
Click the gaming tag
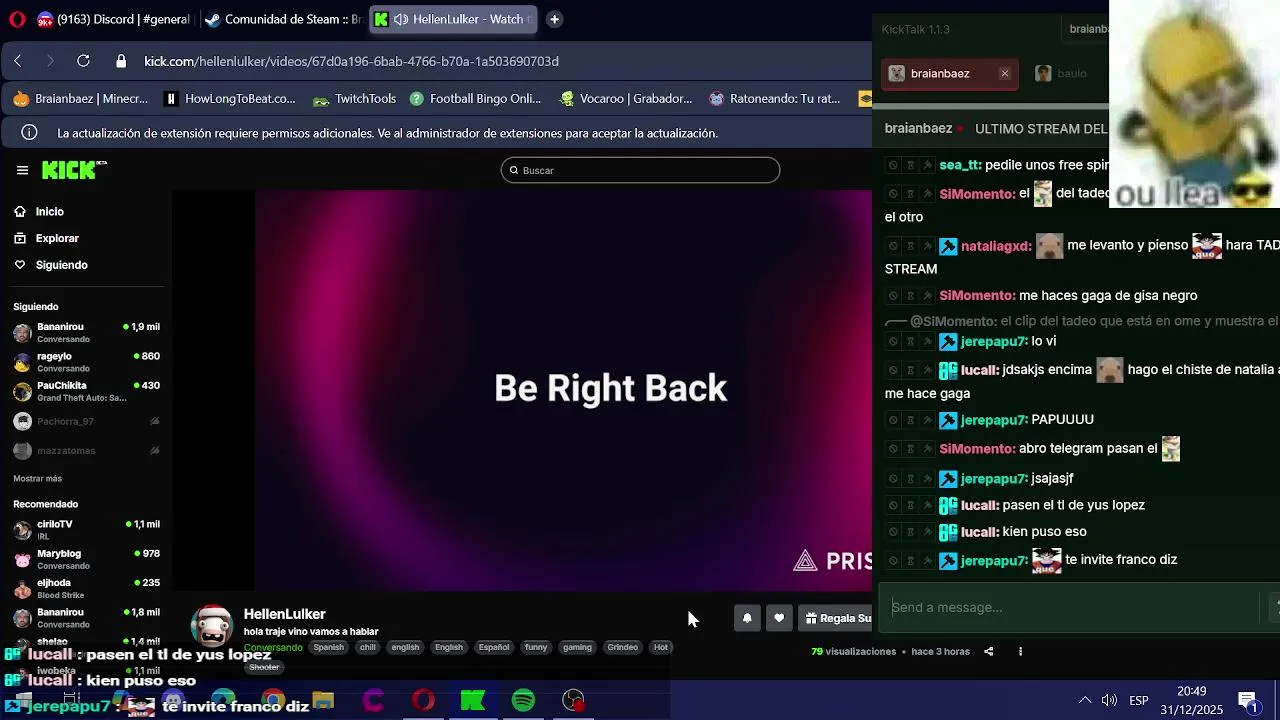(x=577, y=647)
